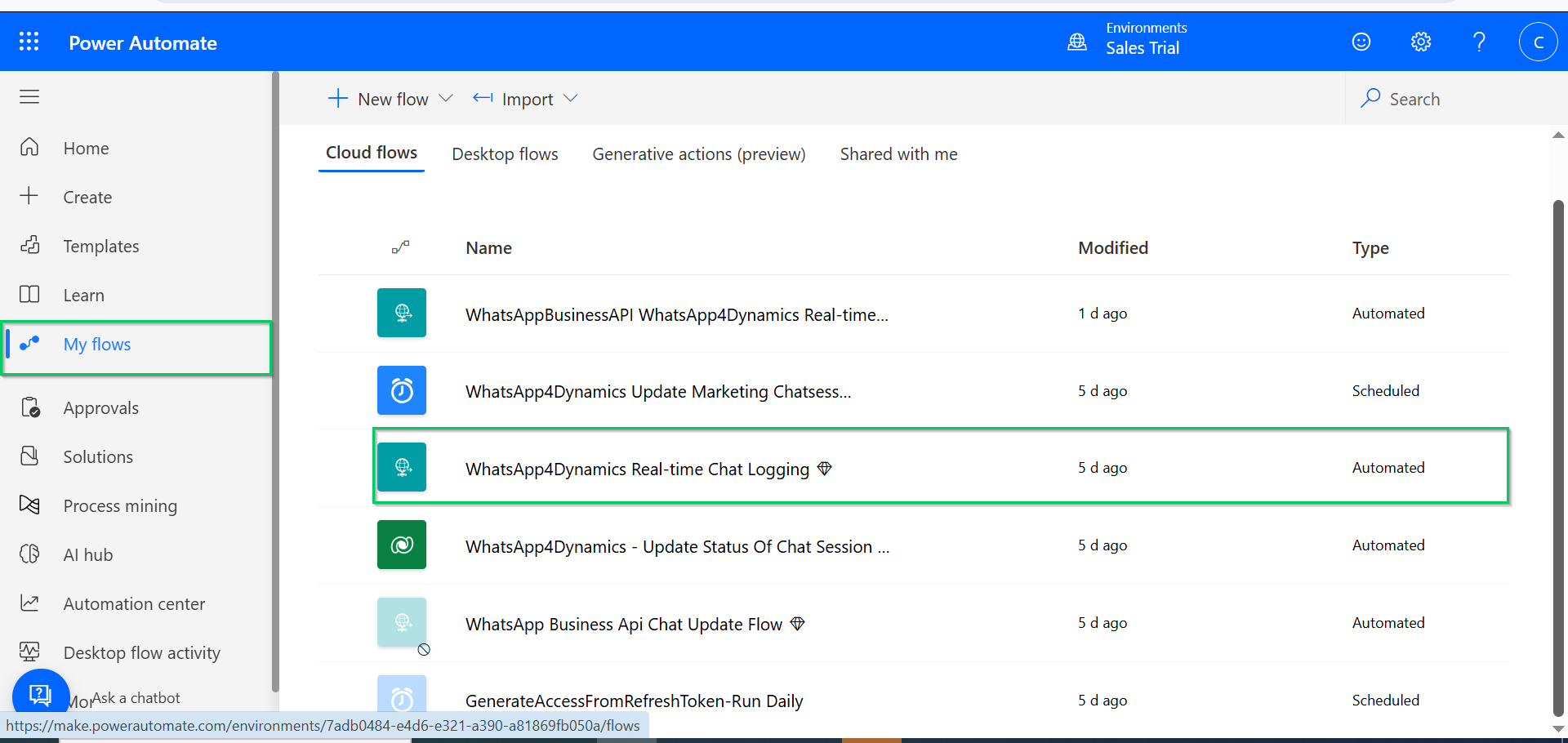This screenshot has height=743, width=1568.
Task: Click the scheduled flow icon for Update Marketing Chatsess
Action: click(402, 391)
